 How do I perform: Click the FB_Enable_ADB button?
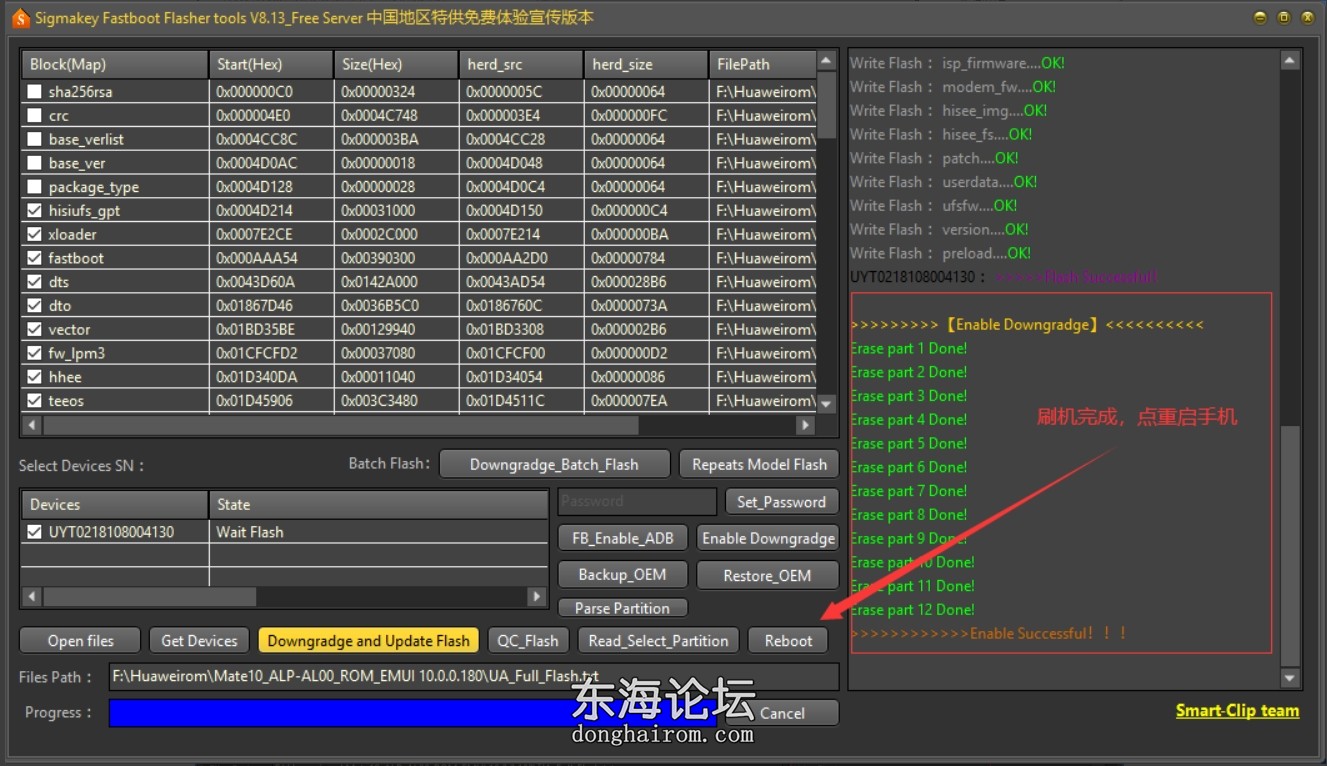(x=622, y=538)
